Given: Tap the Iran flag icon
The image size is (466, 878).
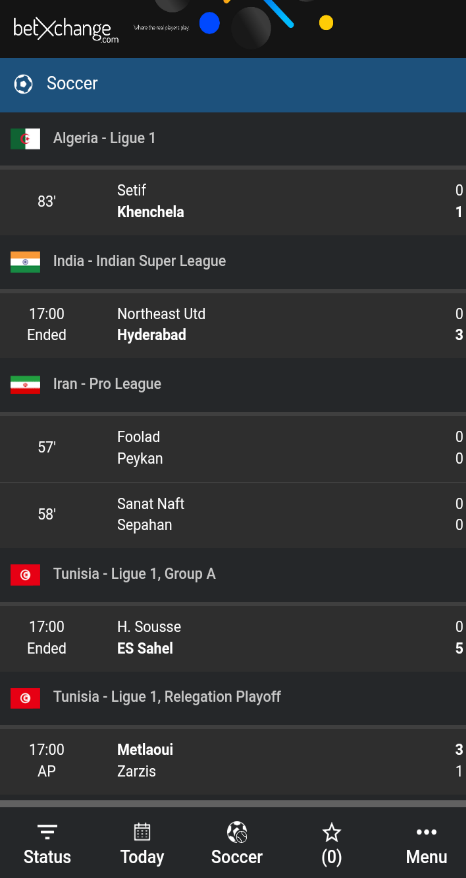Looking at the screenshot, I should click(x=25, y=385).
